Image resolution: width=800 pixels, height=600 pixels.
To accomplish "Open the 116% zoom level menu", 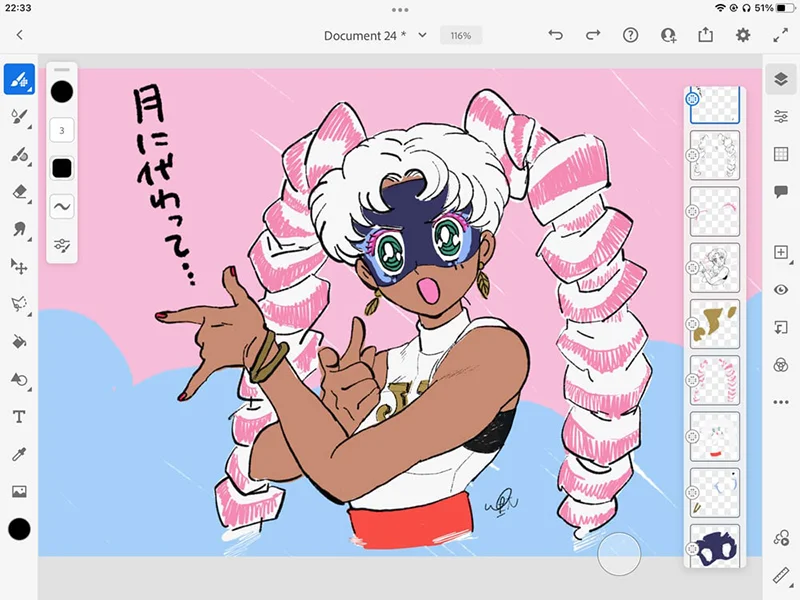I will pyautogui.click(x=461, y=35).
